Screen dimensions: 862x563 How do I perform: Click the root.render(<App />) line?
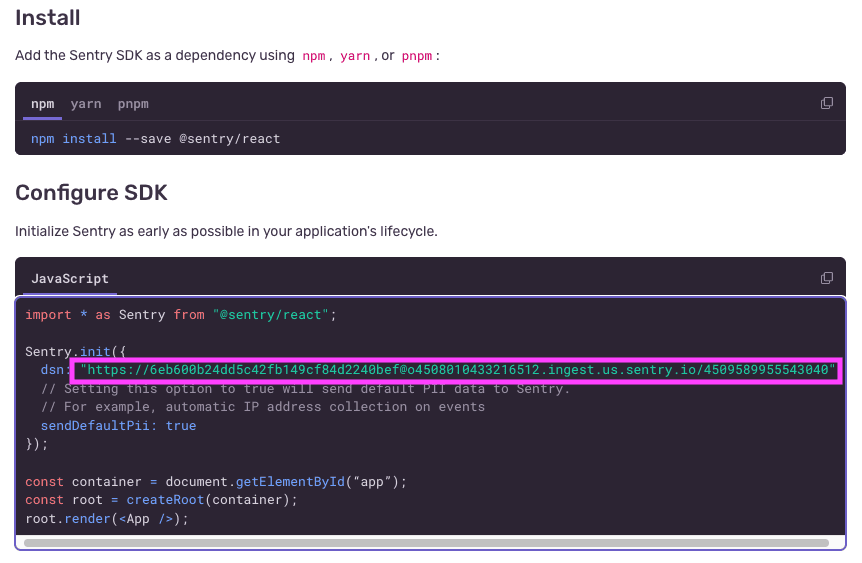(x=106, y=519)
